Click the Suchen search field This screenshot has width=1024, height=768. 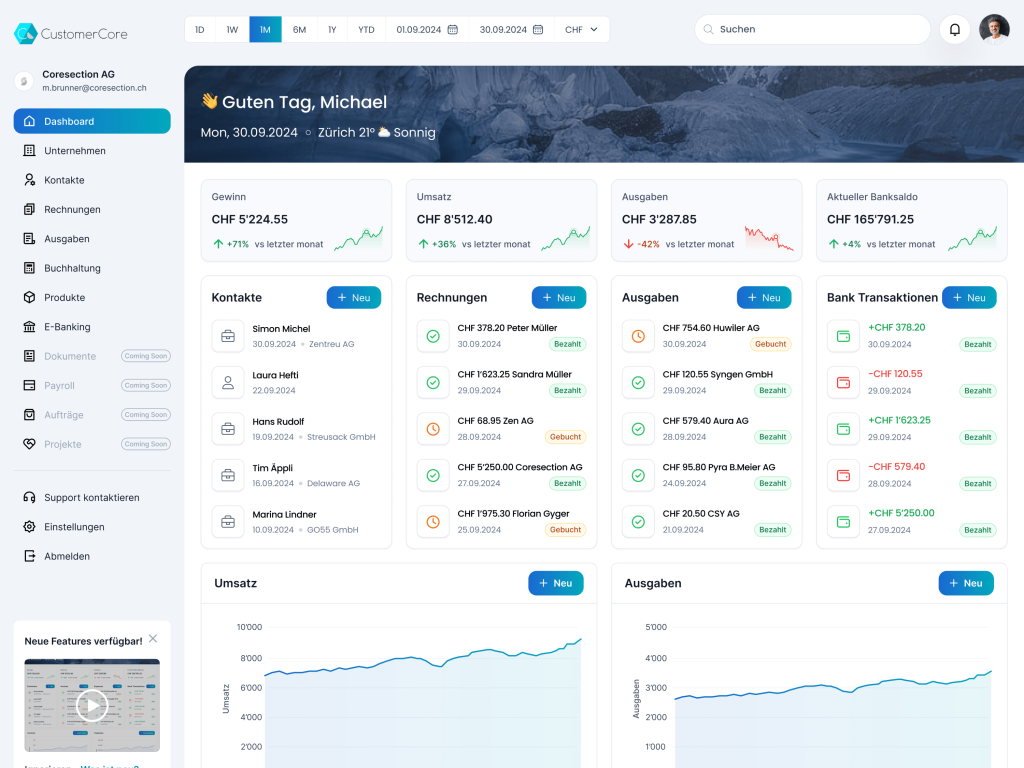click(x=812, y=29)
